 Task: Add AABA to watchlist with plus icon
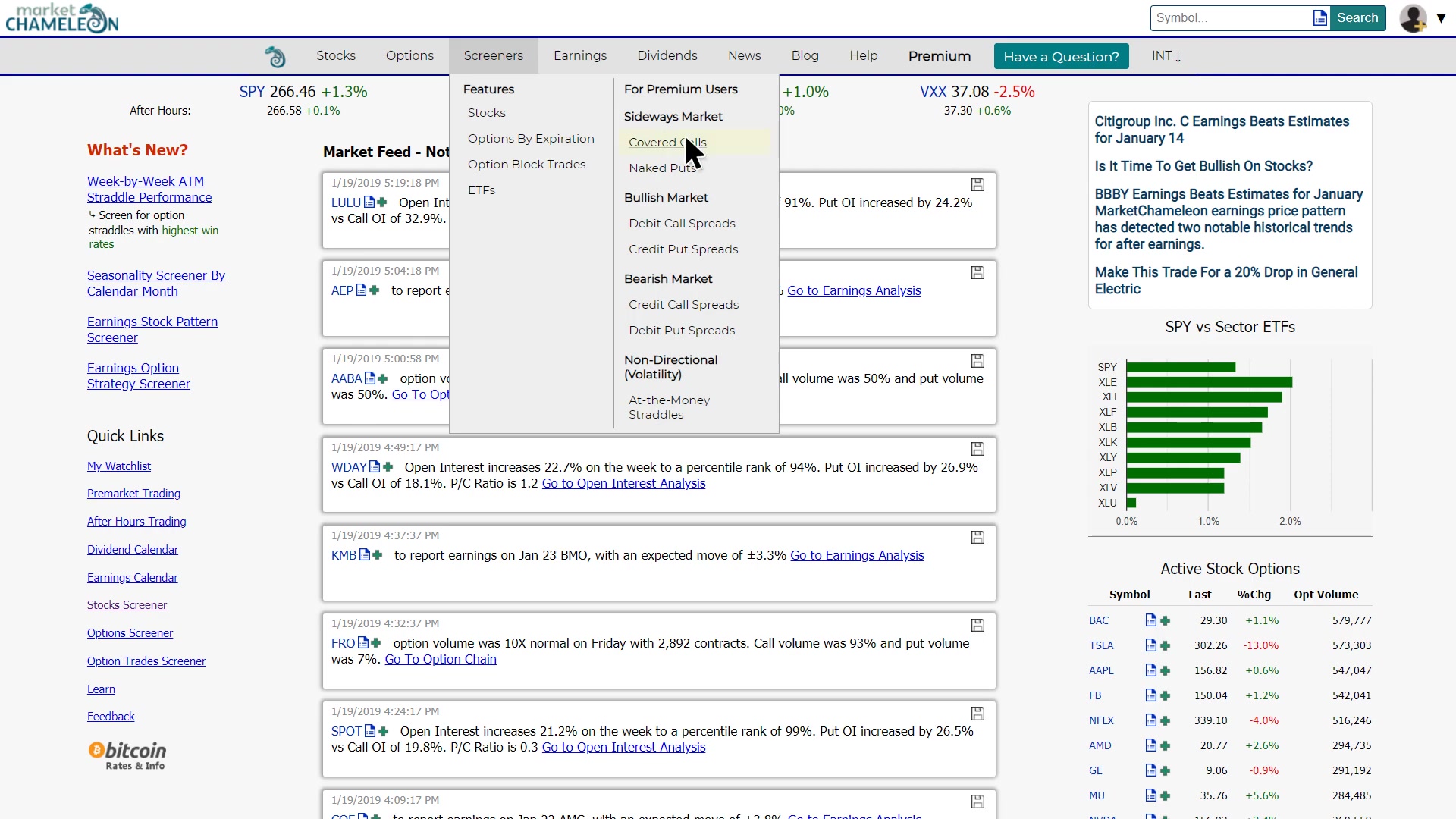click(x=382, y=378)
